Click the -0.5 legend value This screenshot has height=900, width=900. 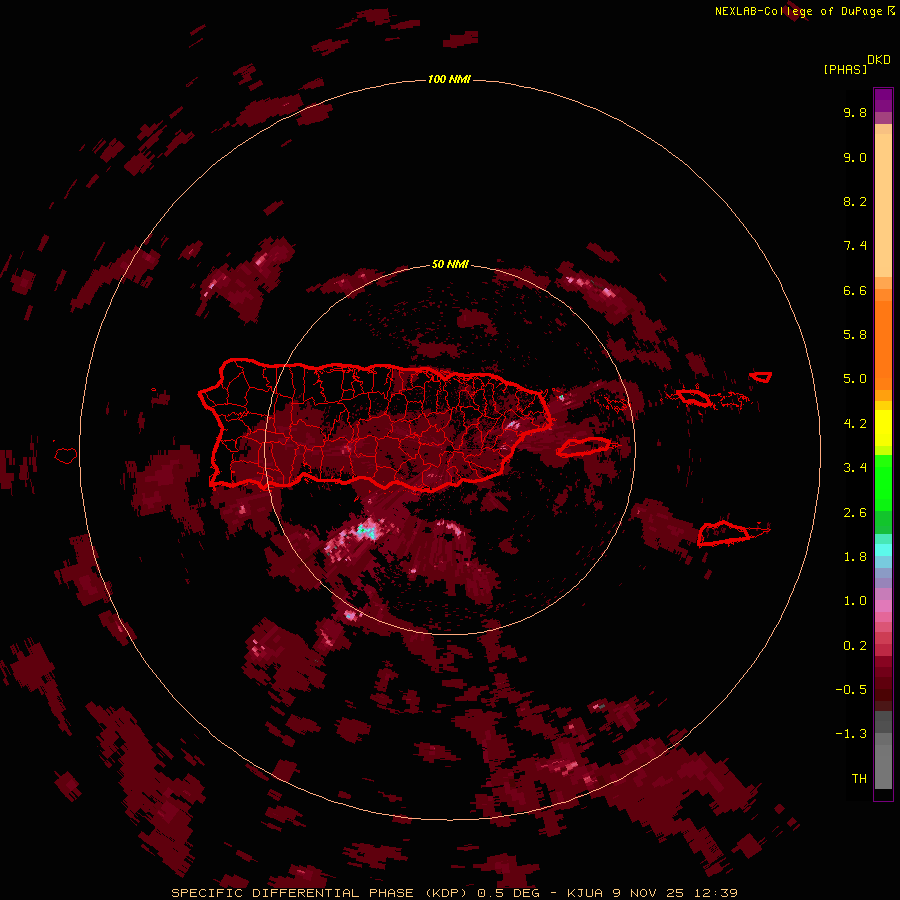pyautogui.click(x=851, y=690)
